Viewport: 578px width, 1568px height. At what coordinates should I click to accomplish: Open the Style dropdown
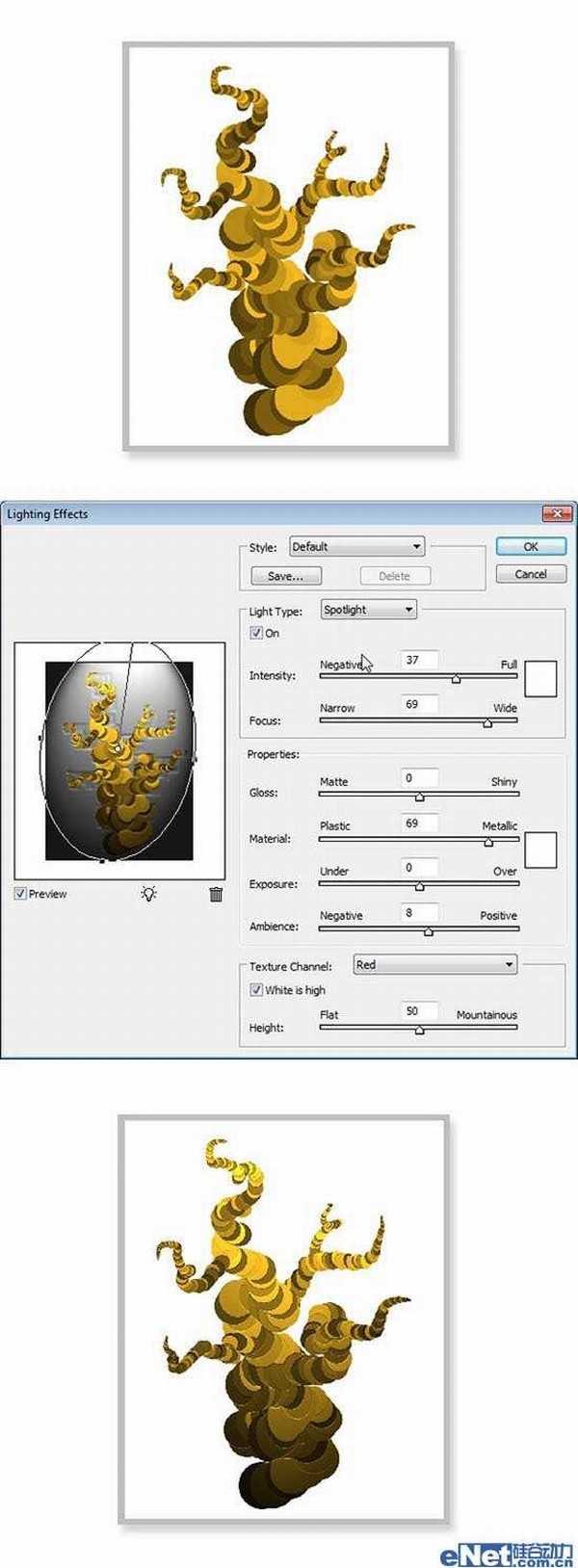[356, 547]
